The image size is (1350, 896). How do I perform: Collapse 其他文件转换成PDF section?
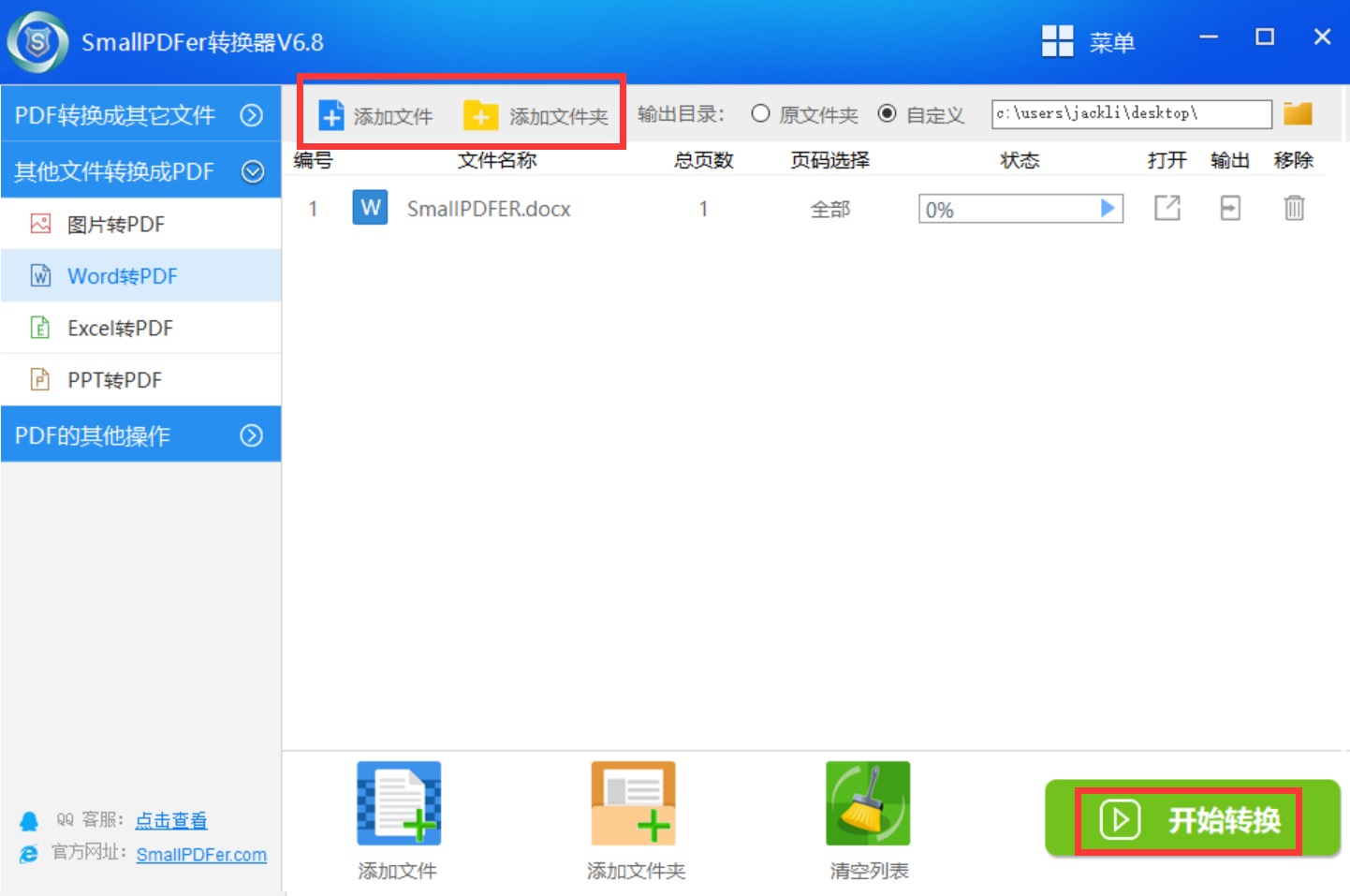[x=140, y=170]
